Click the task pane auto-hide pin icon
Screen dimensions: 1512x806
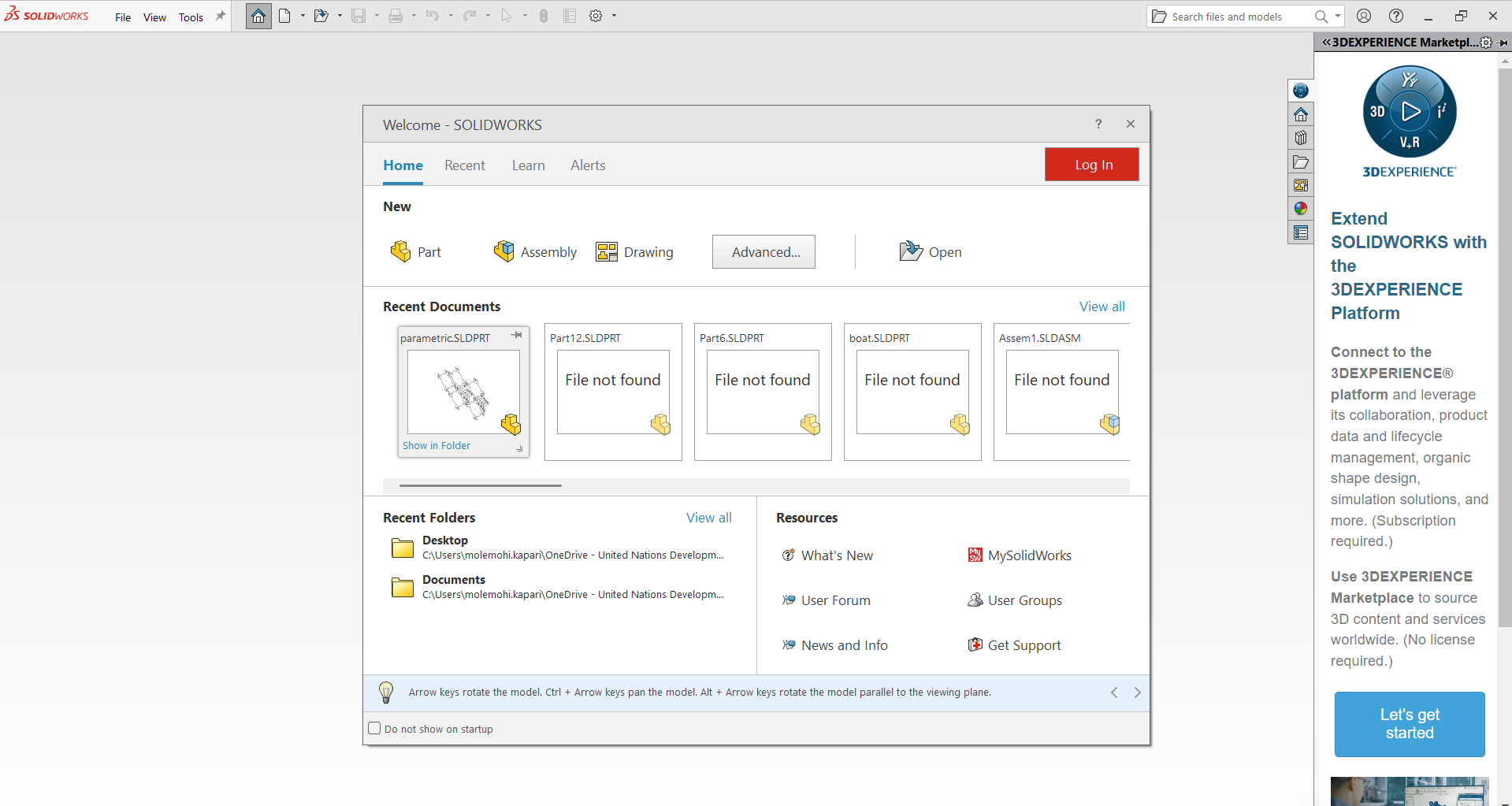1503,43
